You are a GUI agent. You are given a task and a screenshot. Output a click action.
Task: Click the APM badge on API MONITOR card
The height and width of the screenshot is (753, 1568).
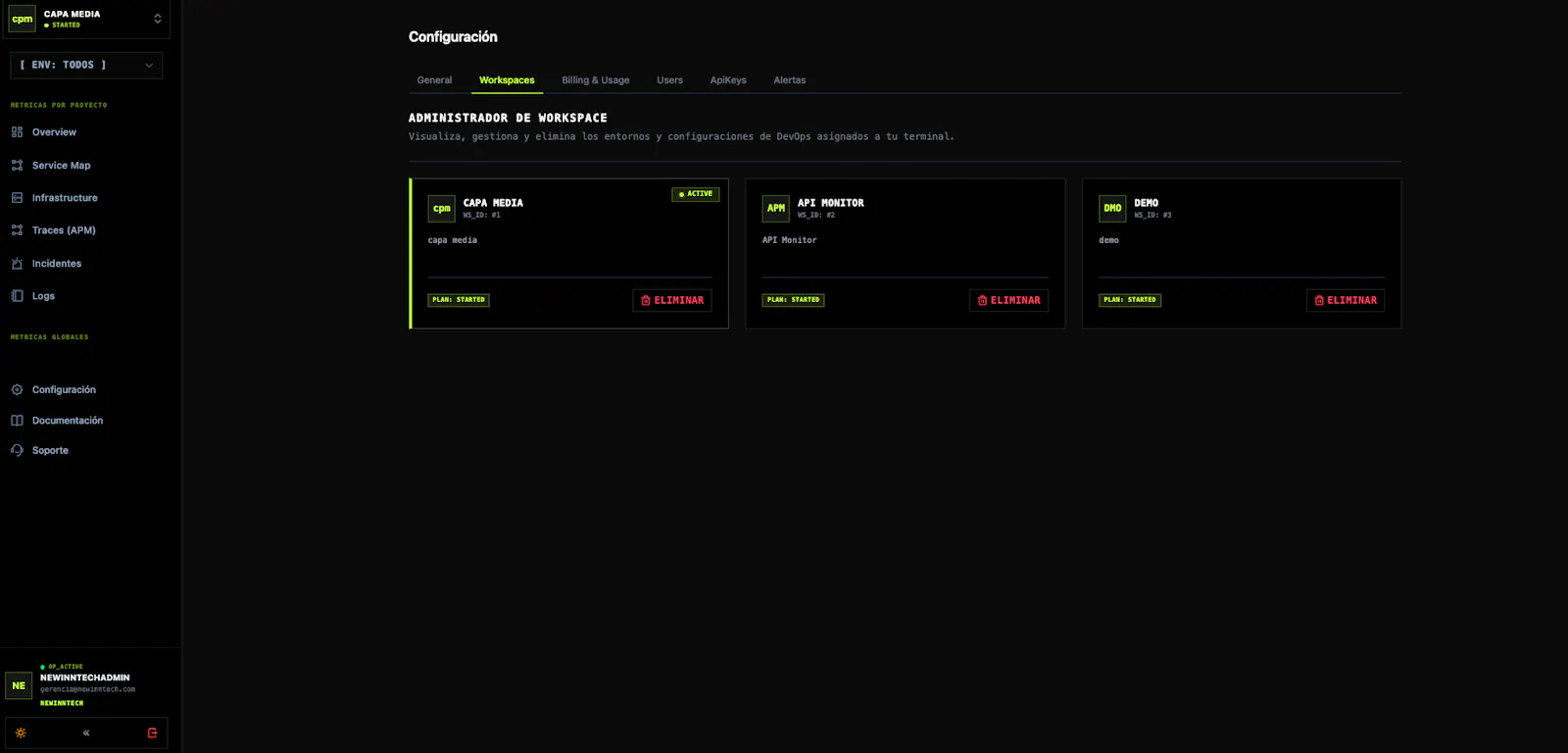[x=776, y=209]
